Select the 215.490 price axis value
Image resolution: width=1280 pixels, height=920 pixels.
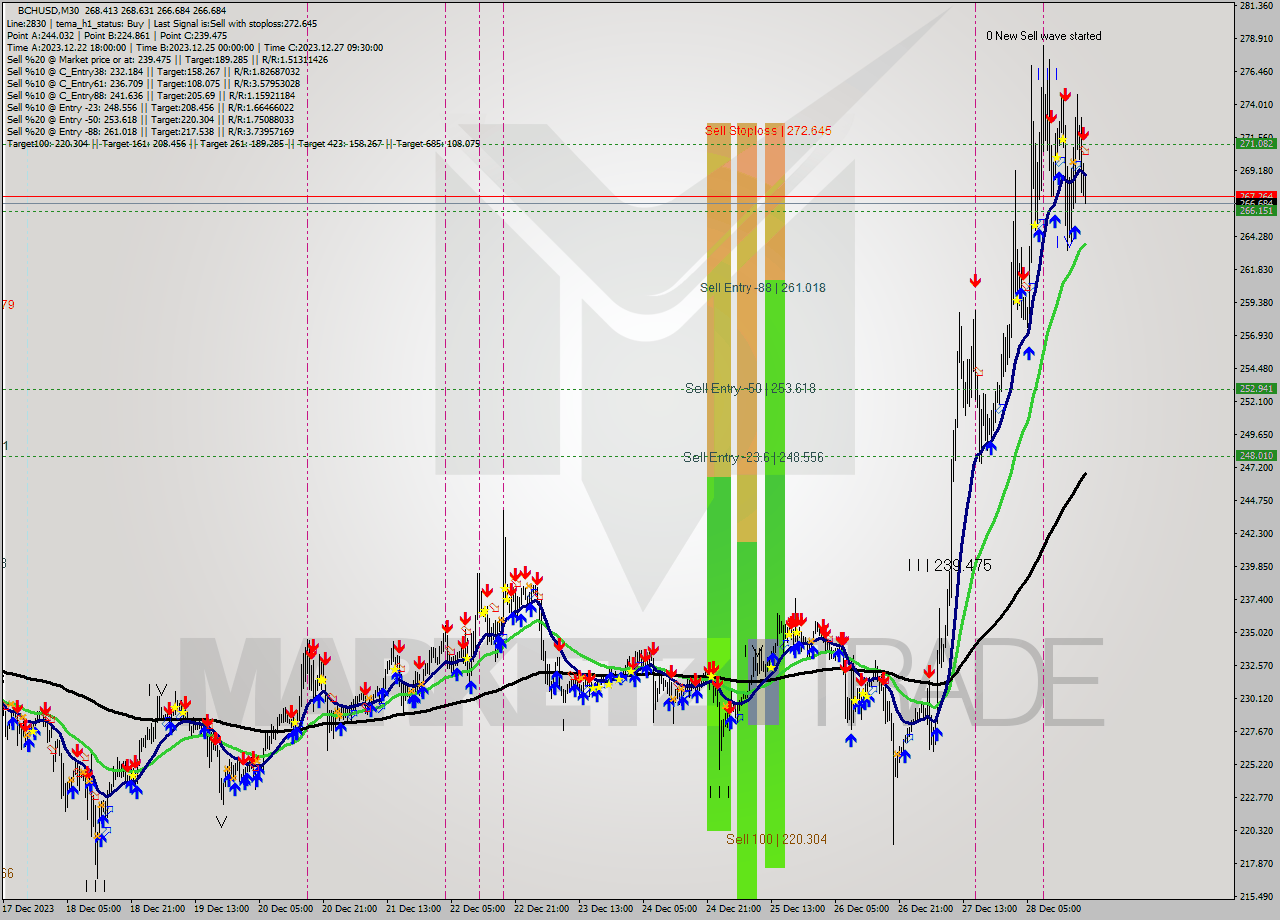click(1256, 897)
